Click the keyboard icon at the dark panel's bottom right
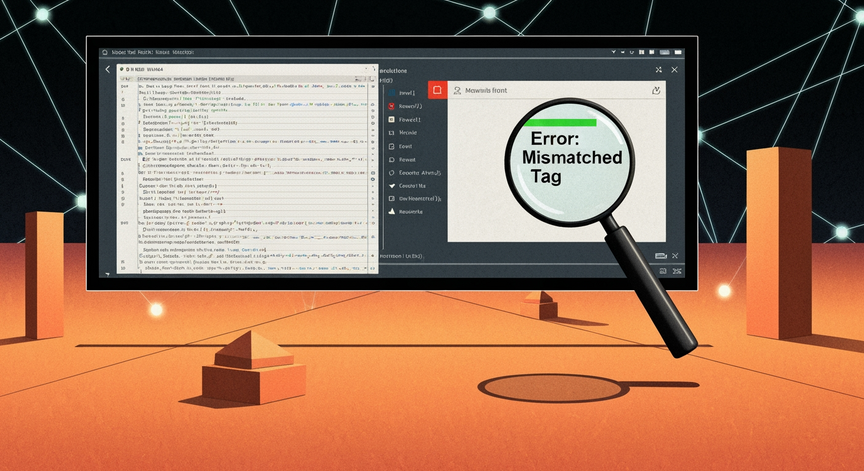This screenshot has height=471, width=864. coord(661,256)
